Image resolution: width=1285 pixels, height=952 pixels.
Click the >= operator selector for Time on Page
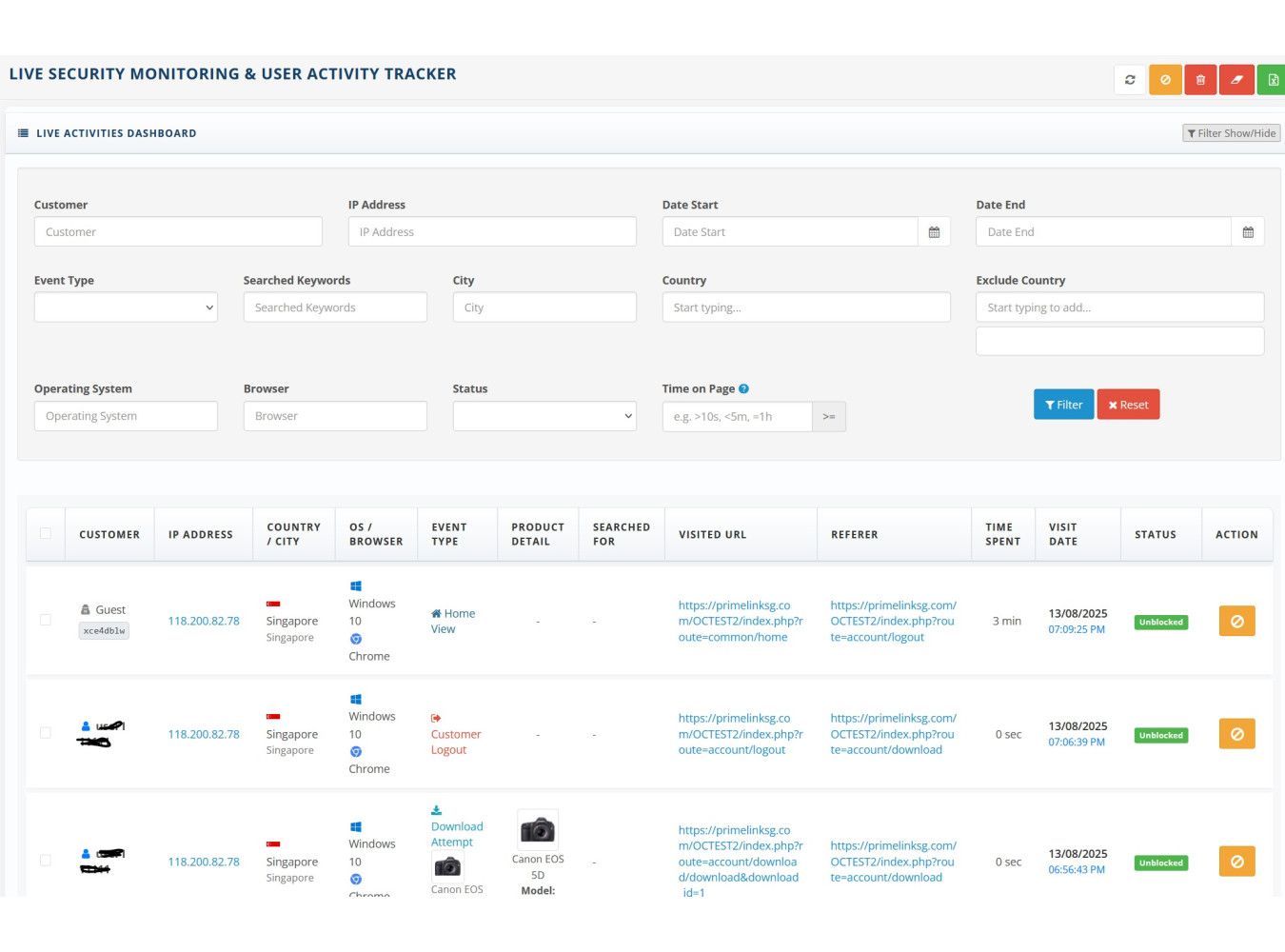coord(829,417)
